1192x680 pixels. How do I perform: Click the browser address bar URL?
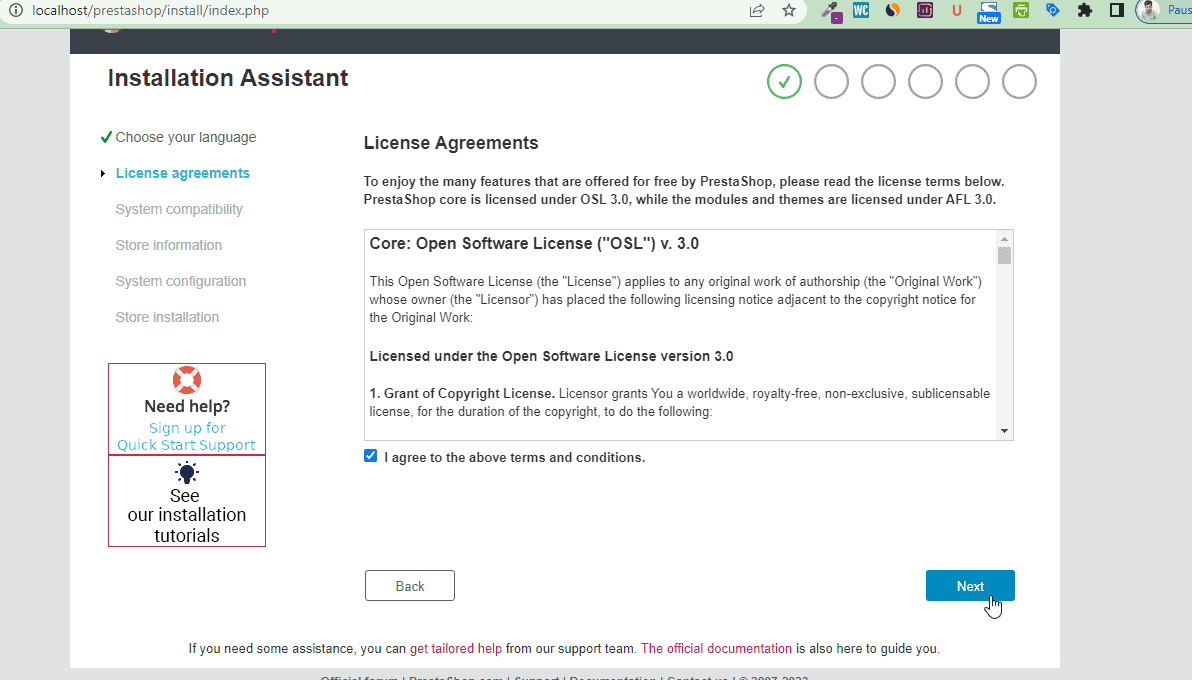151,11
